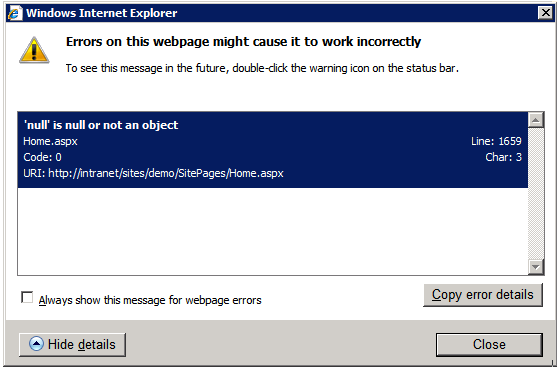This screenshot has height=370, width=557.
Task: Click the error list scrollbar track
Action: 536,194
